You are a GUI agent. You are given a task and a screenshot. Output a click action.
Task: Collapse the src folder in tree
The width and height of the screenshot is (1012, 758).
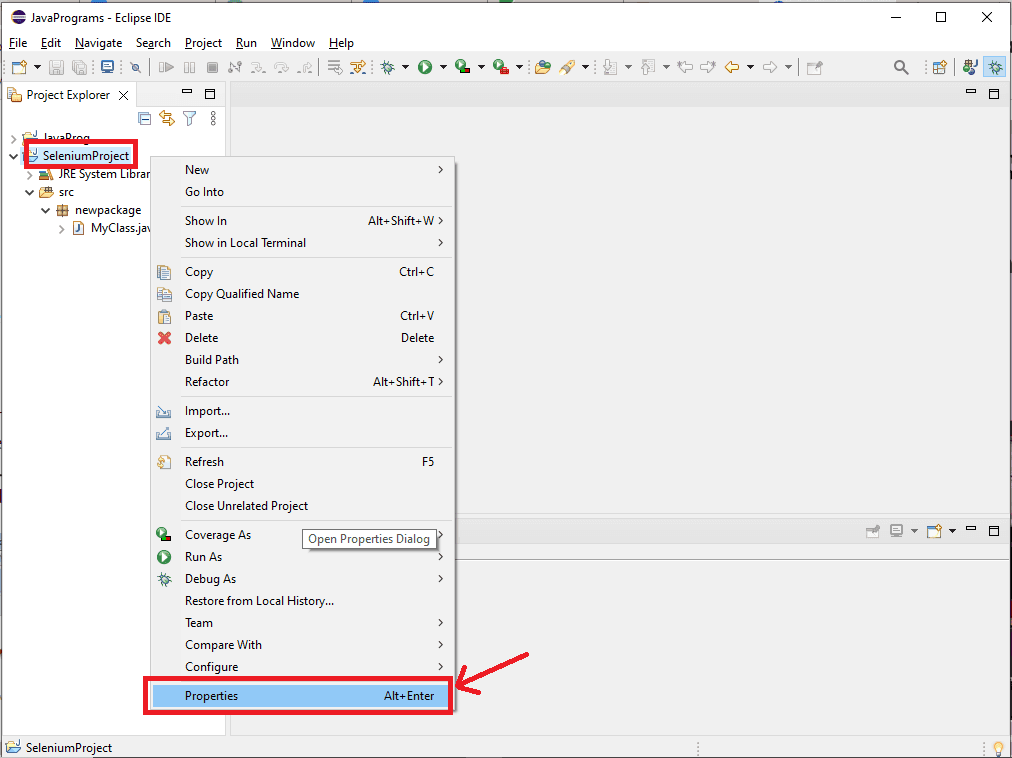click(x=30, y=192)
